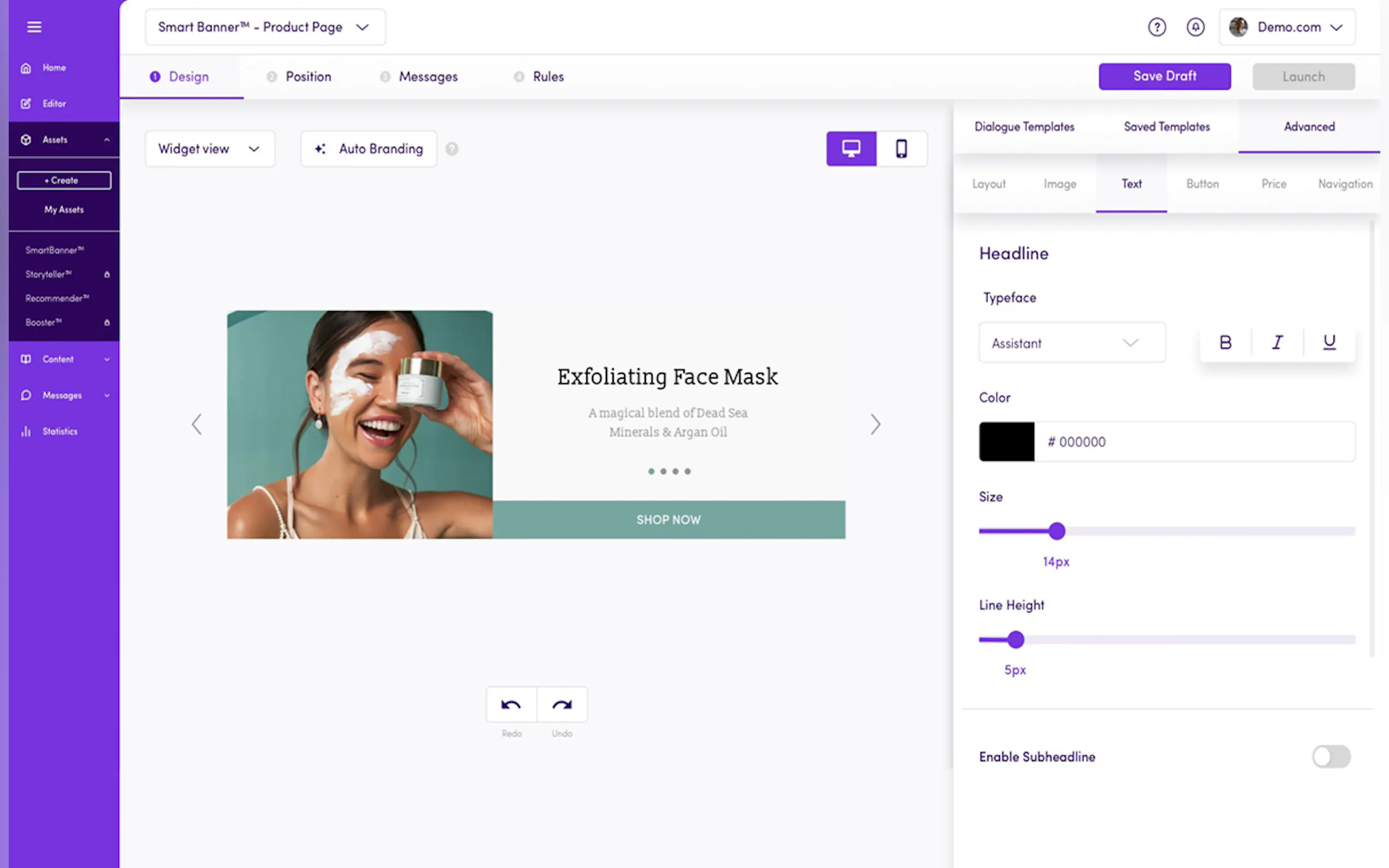
Task: Open the notifications bell icon
Action: pos(1195,27)
